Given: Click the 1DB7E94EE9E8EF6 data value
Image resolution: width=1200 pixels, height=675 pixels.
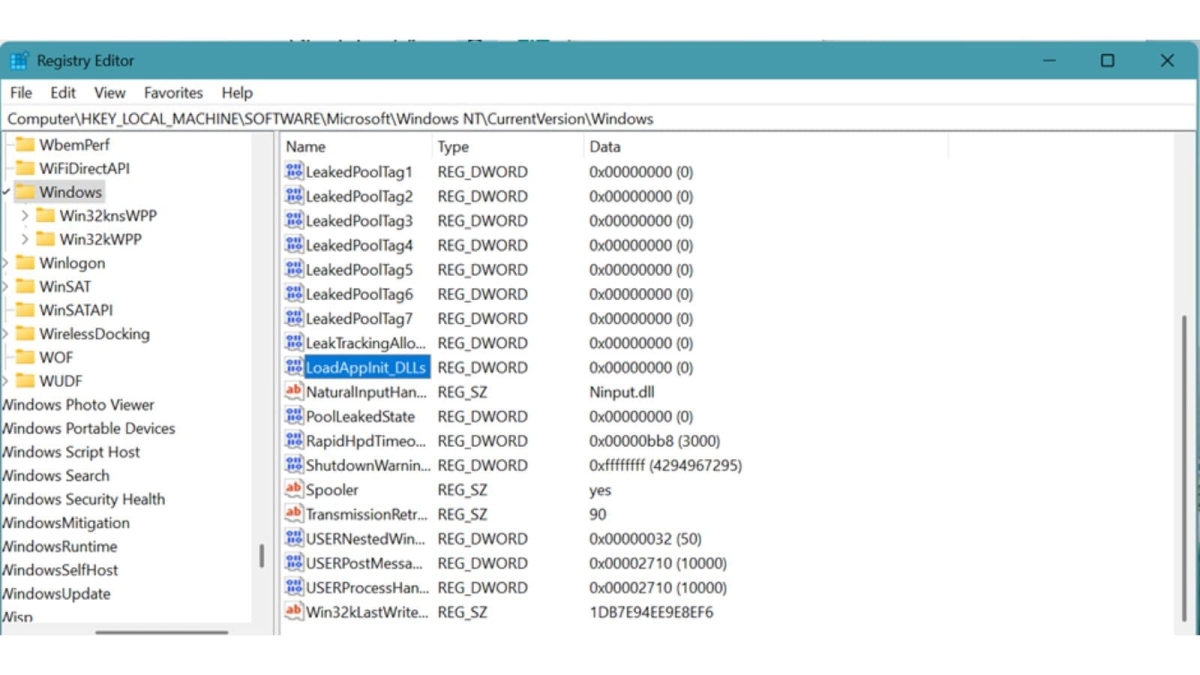Looking at the screenshot, I should 652,612.
